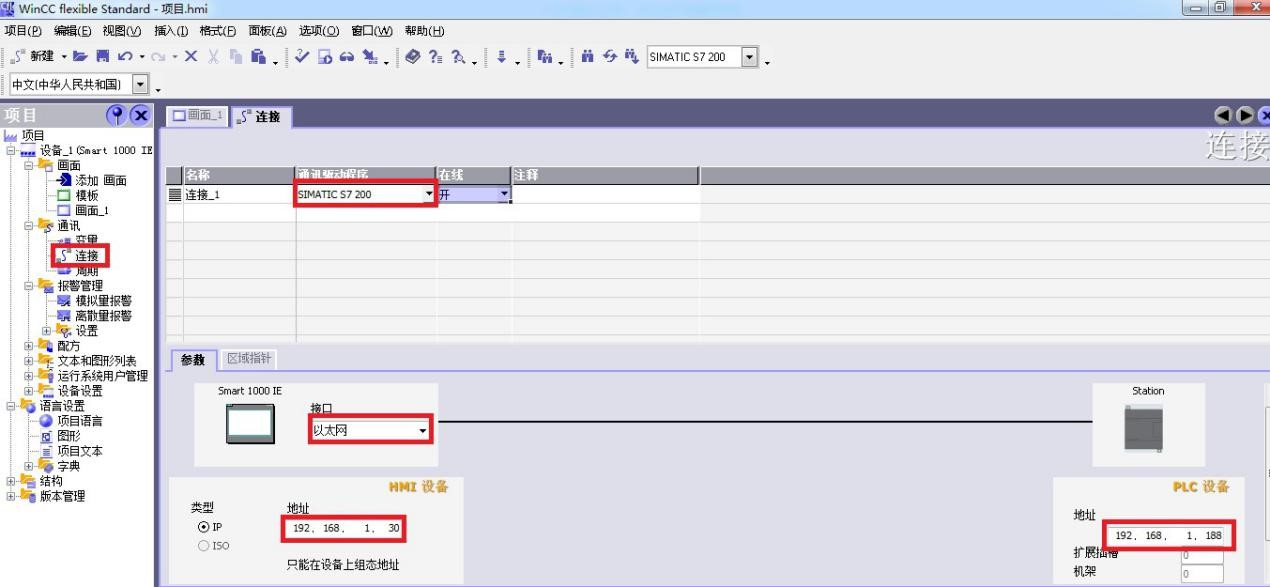Select 模板 in project tree
The height and width of the screenshot is (587, 1270).
tap(87, 195)
